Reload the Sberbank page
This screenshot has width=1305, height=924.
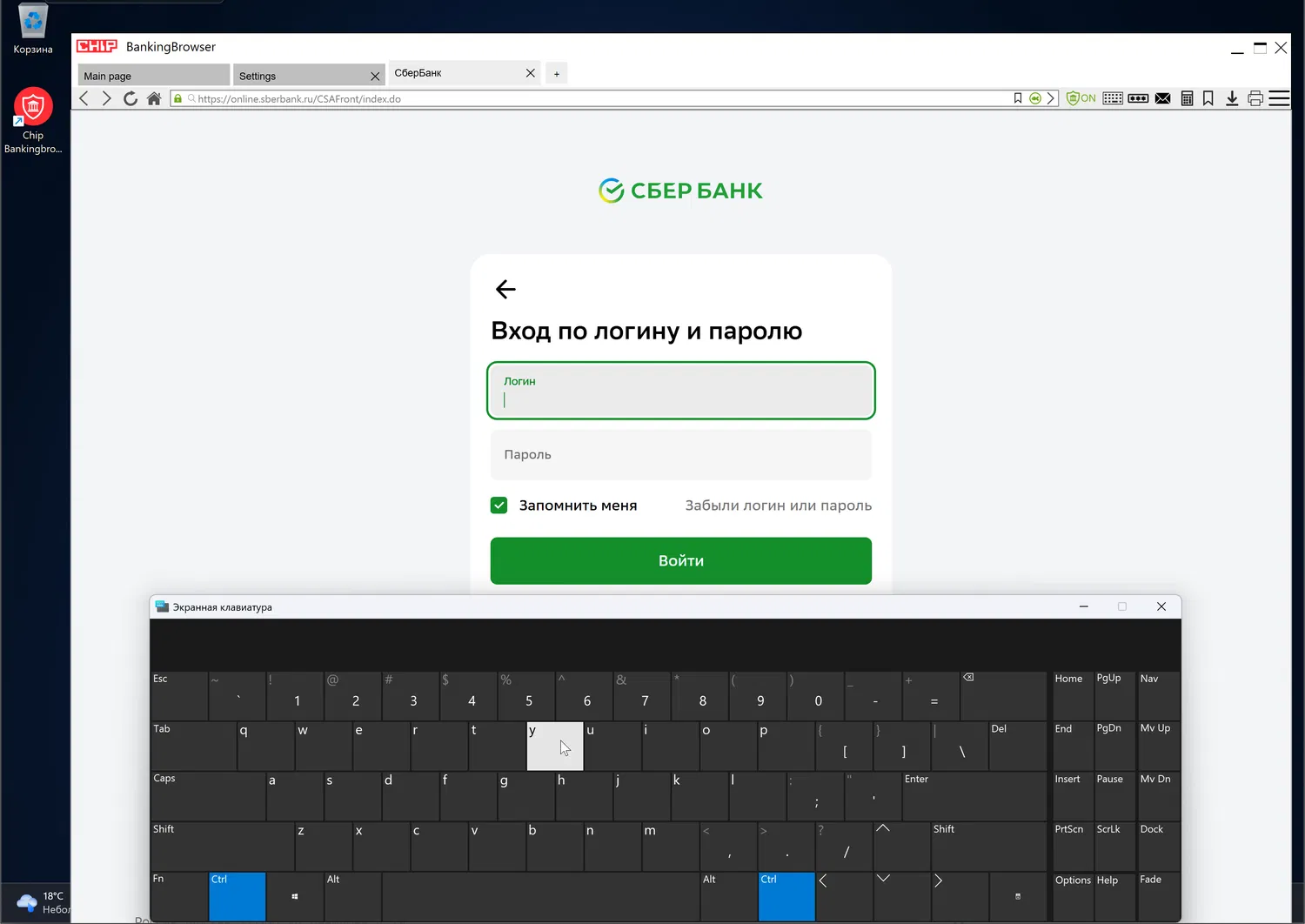(130, 98)
